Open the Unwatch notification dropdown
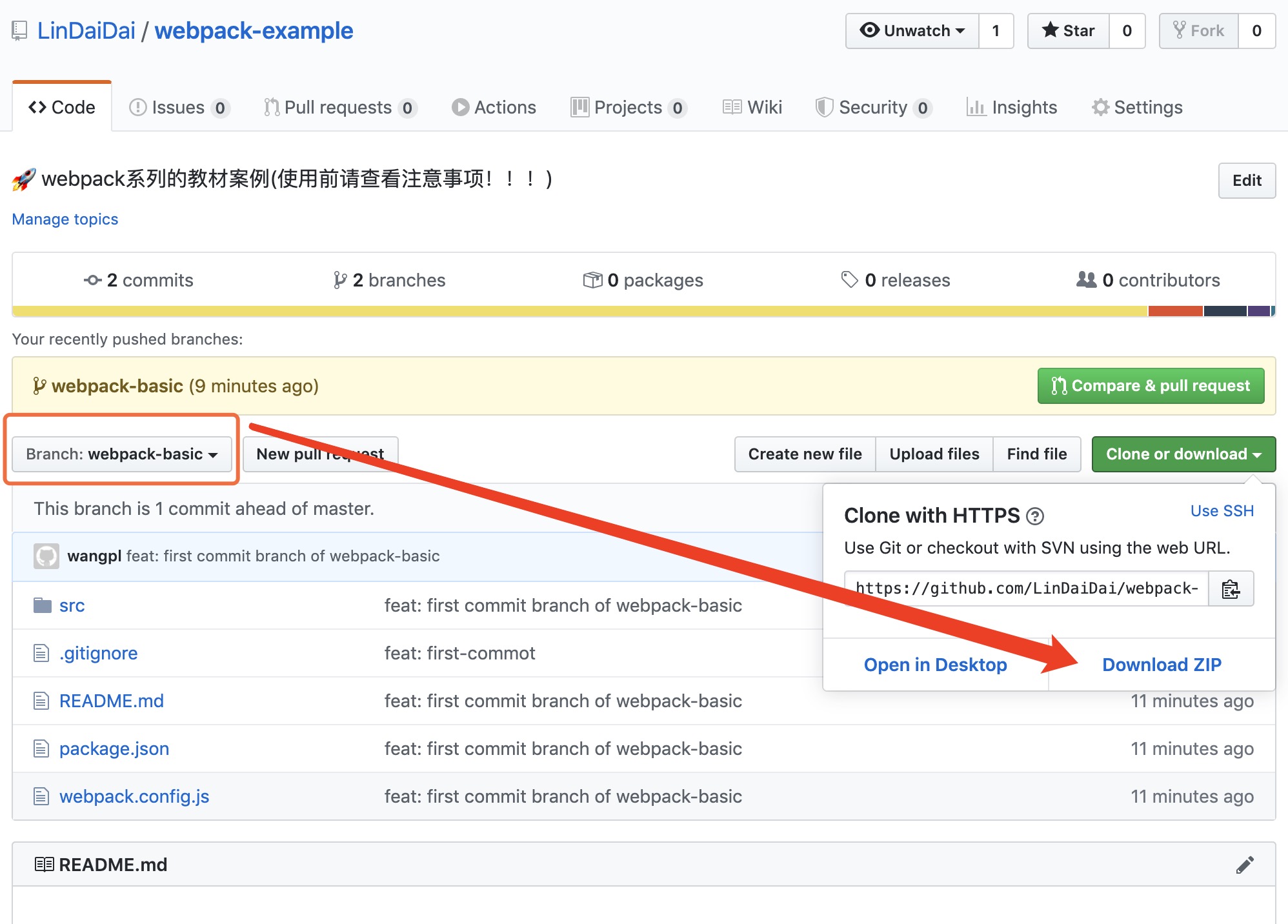This screenshot has width=1288, height=924. [x=912, y=31]
